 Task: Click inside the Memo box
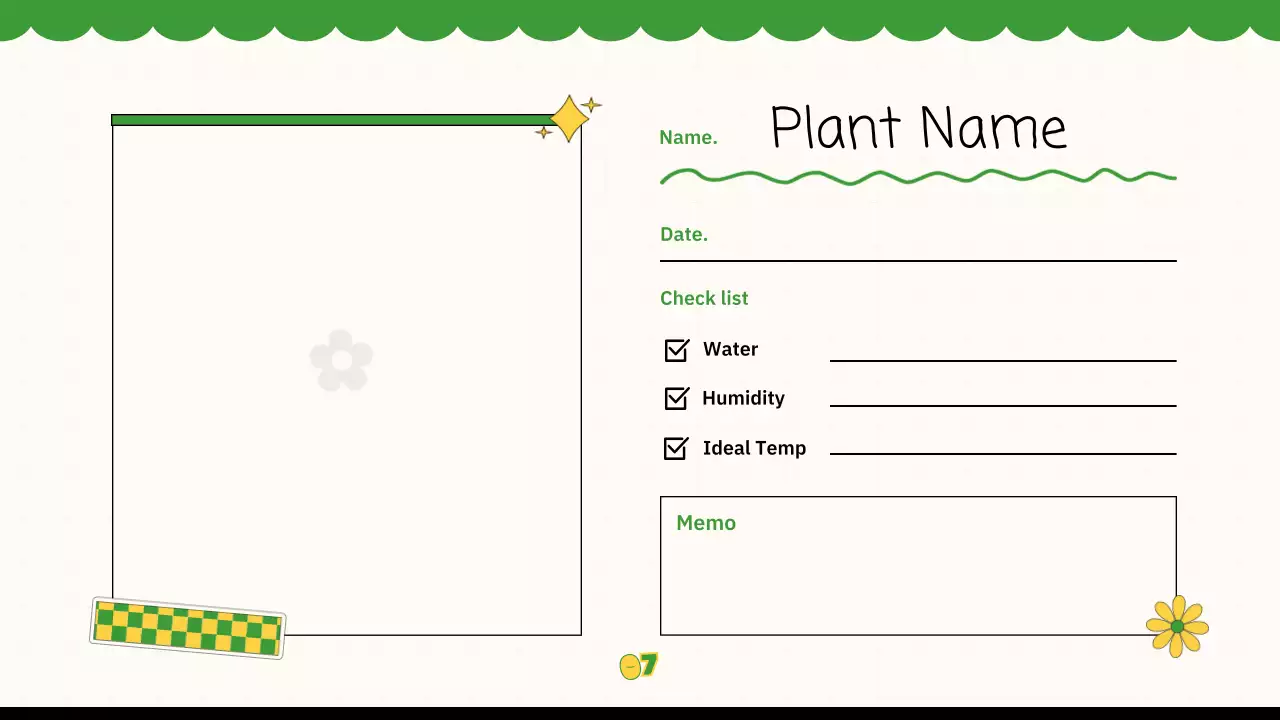pyautogui.click(x=918, y=570)
